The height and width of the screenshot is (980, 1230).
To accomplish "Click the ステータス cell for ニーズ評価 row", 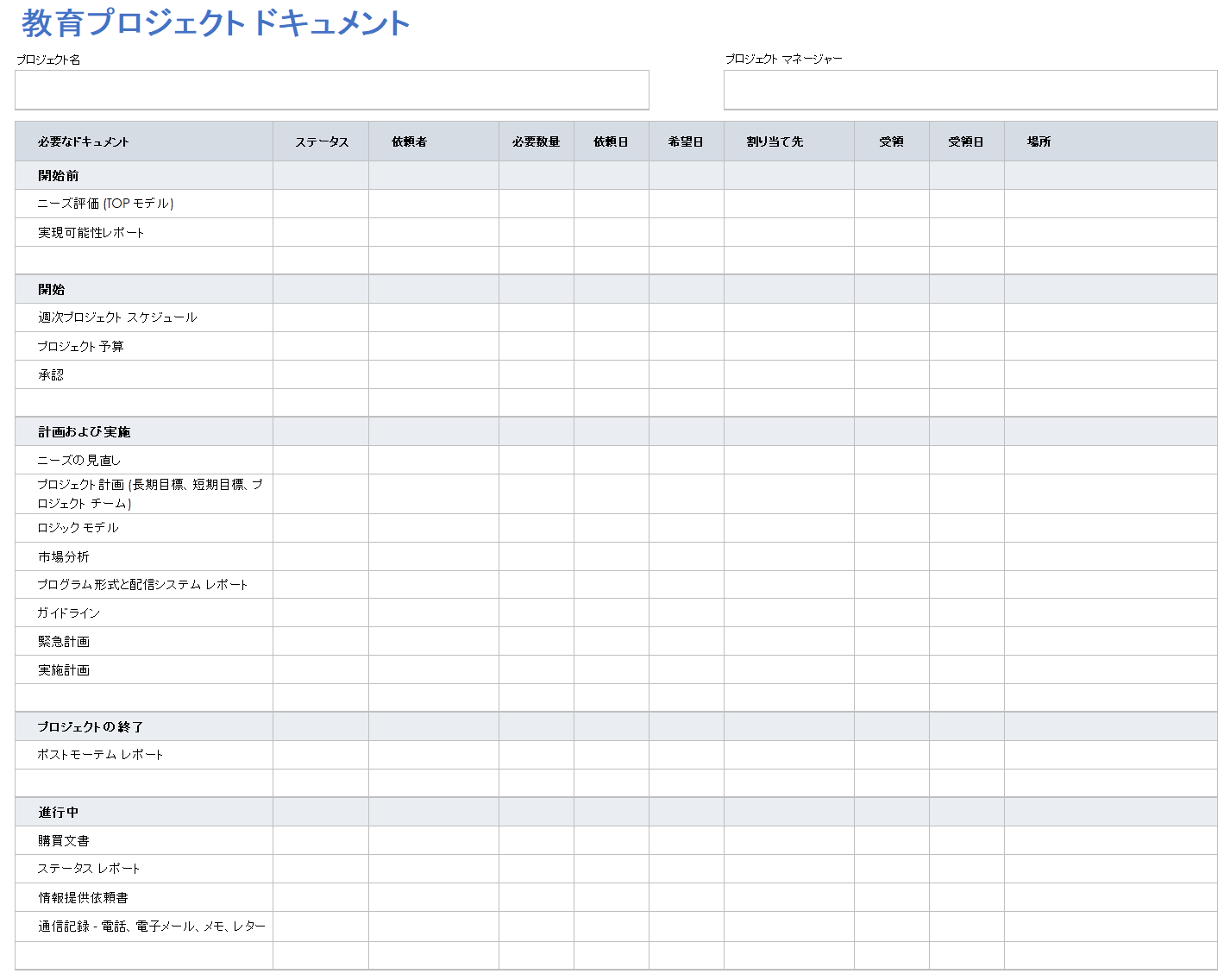I will coord(321,204).
